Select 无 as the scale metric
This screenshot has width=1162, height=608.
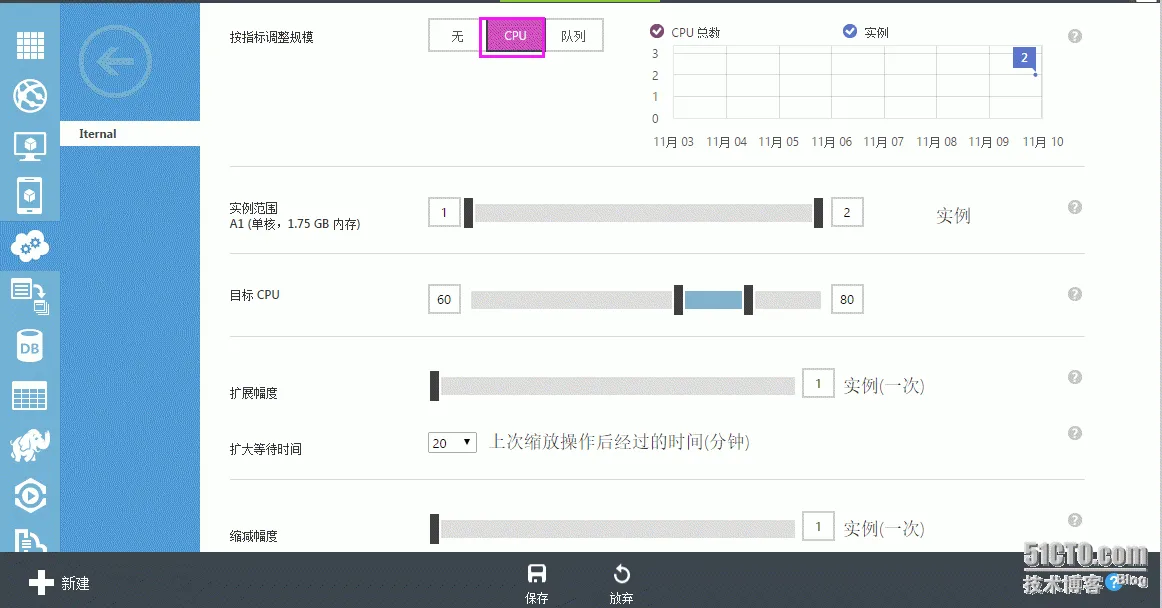pyautogui.click(x=456, y=35)
